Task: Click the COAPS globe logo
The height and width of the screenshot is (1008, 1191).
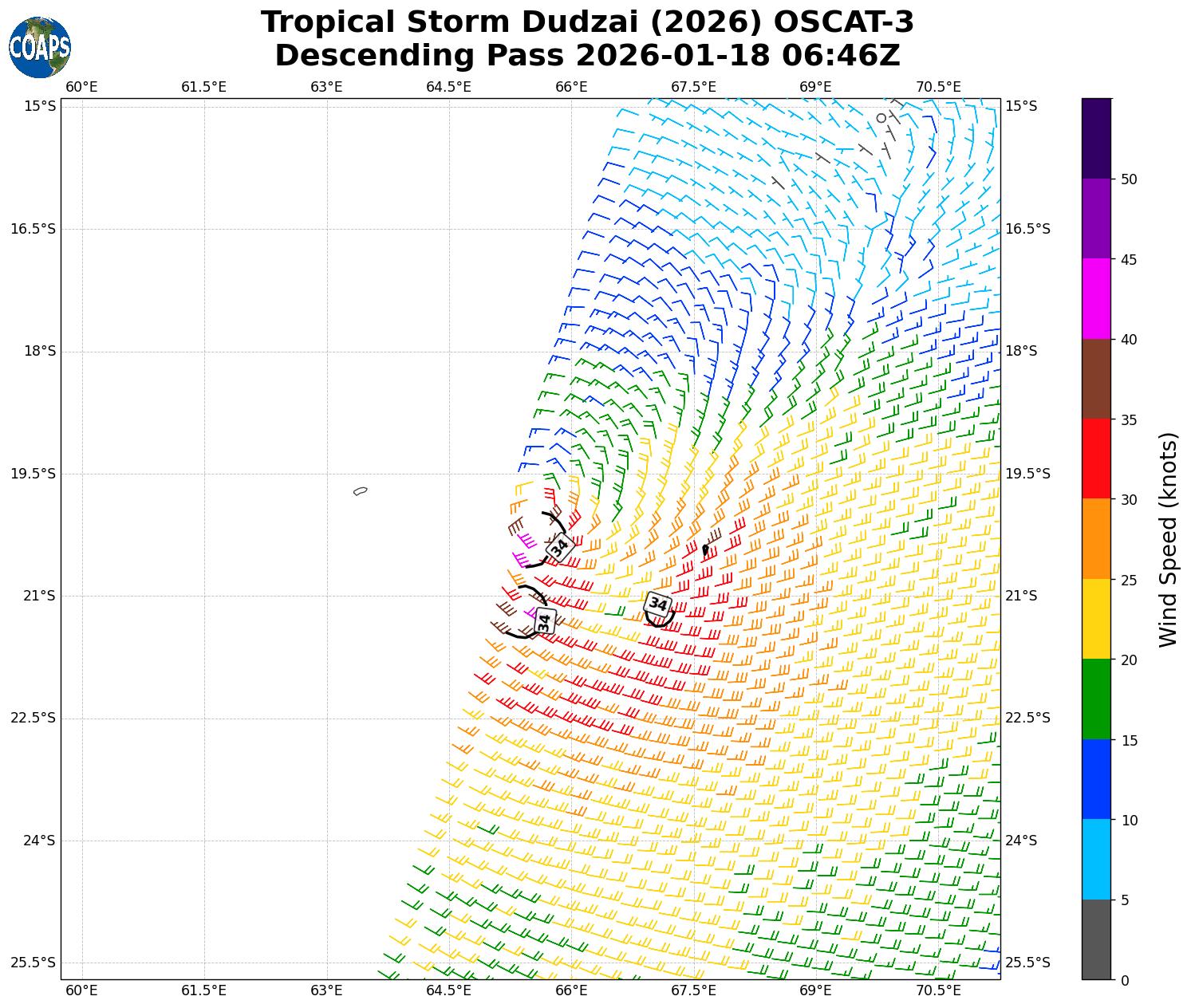Action: 40,48
